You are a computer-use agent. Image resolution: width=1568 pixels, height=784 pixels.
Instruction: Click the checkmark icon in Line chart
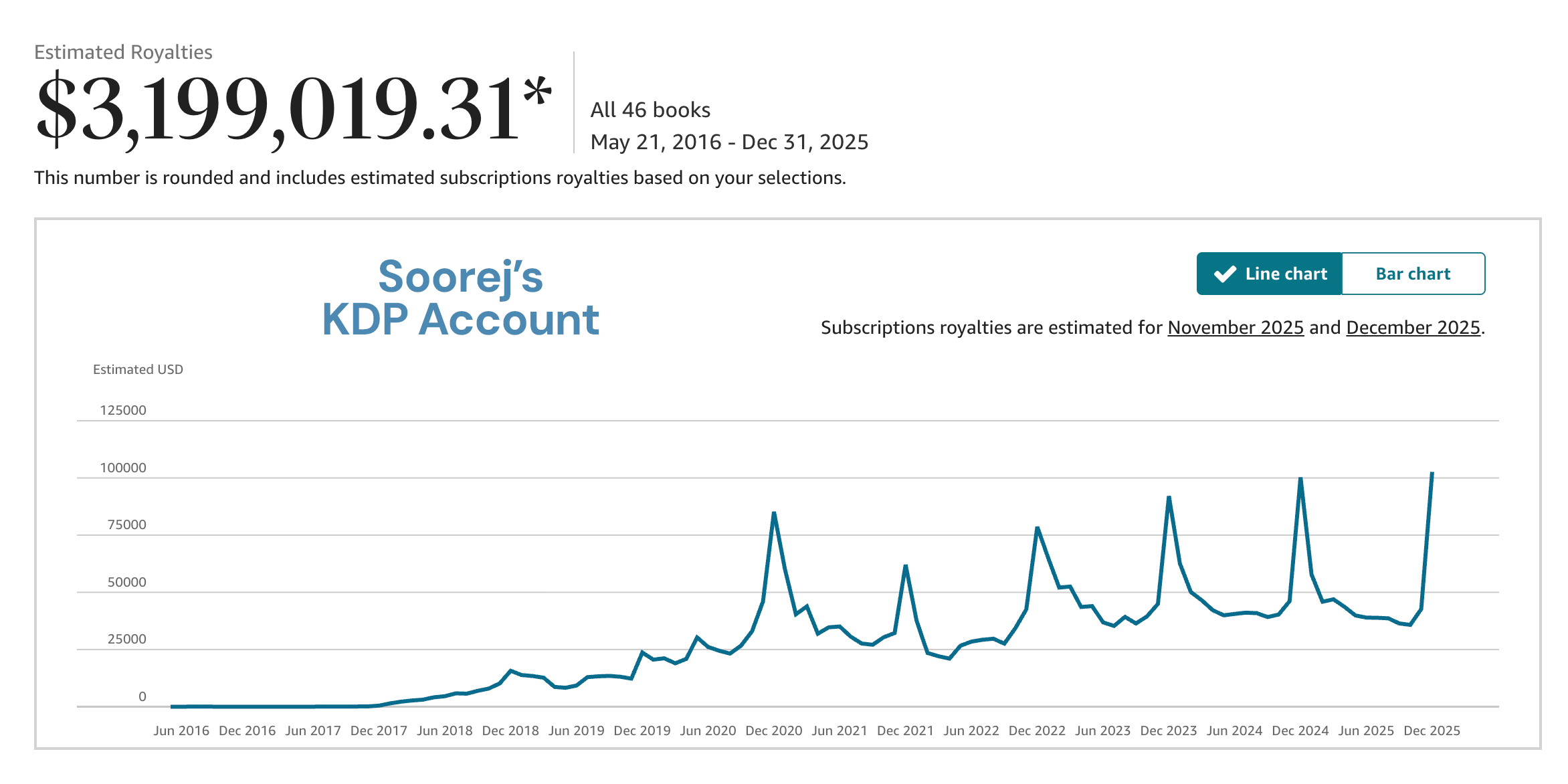coord(1225,274)
